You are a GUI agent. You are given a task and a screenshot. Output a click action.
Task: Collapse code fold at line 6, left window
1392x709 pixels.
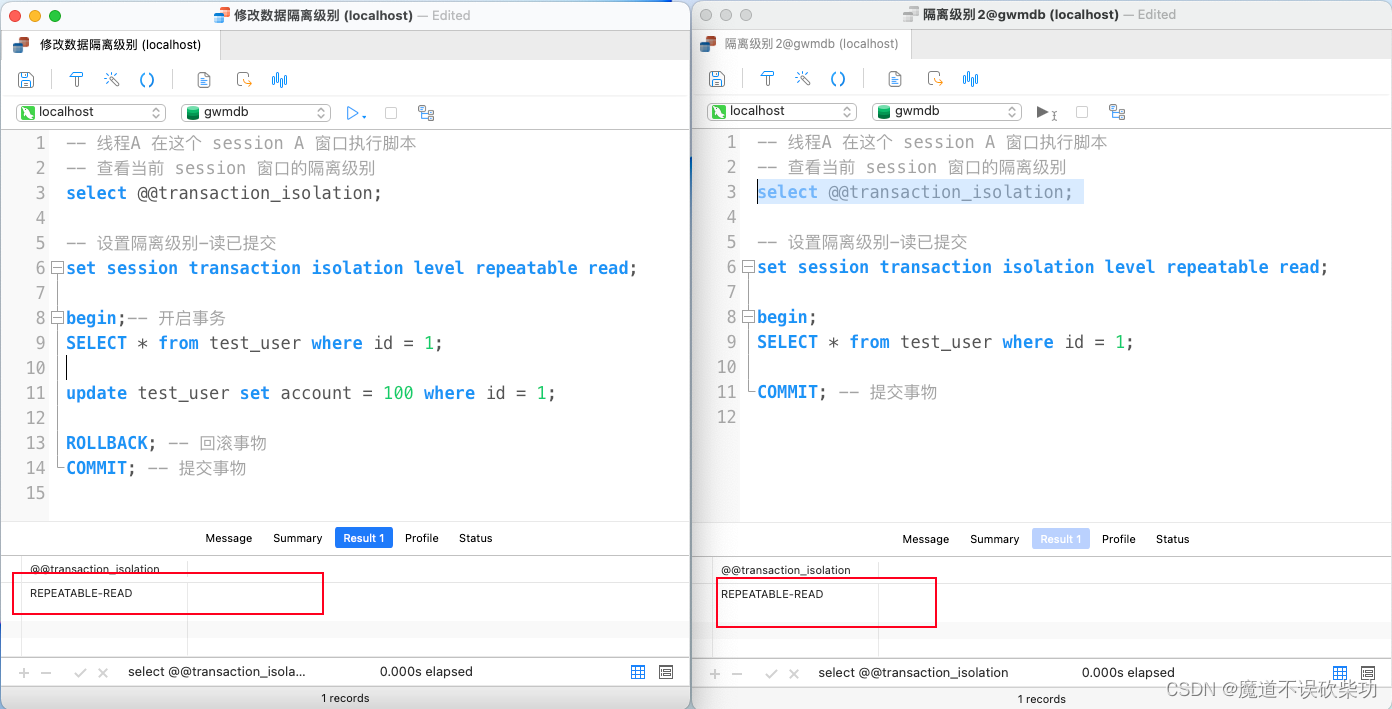pos(57,268)
